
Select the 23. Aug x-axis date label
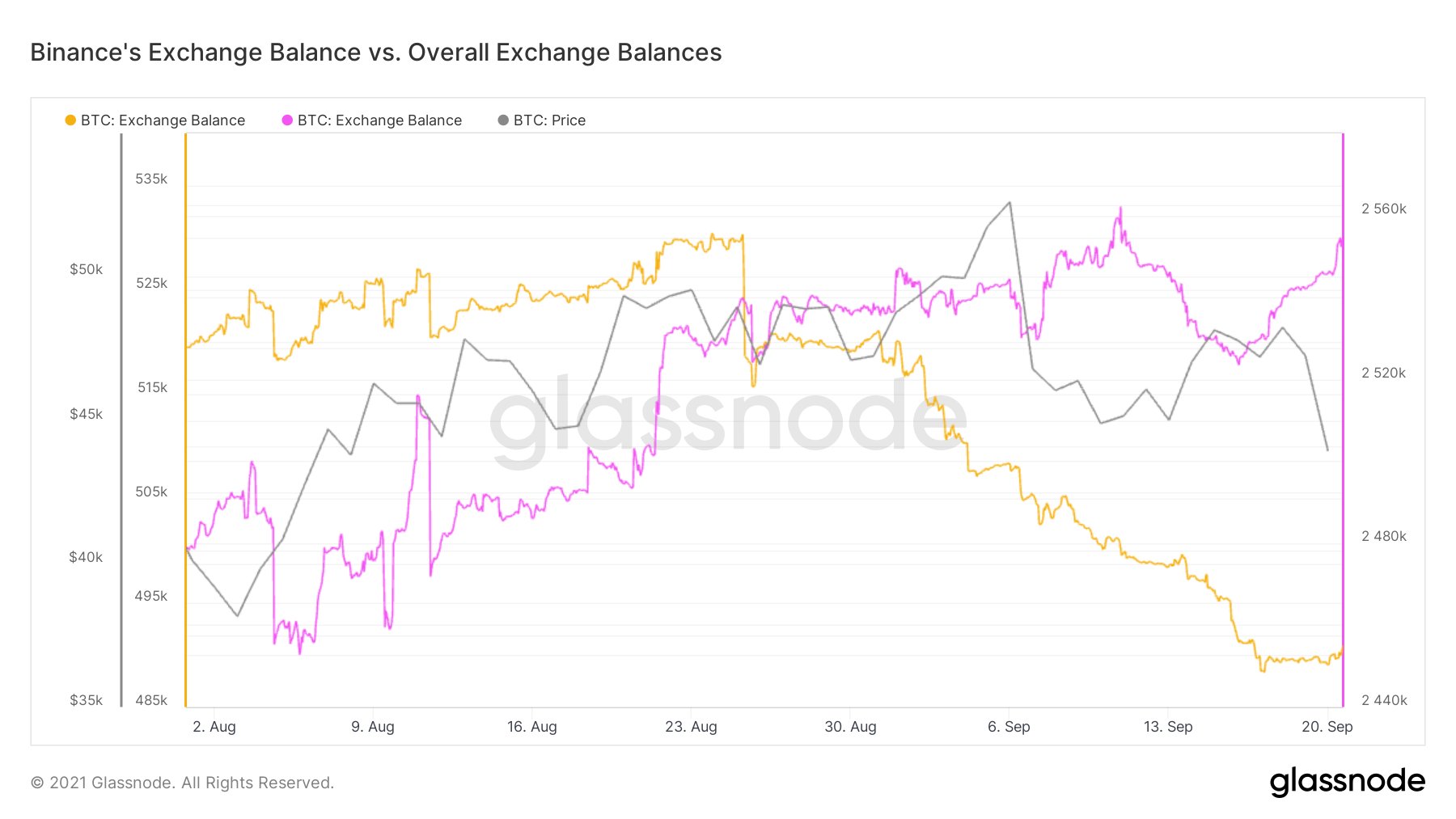tap(691, 727)
